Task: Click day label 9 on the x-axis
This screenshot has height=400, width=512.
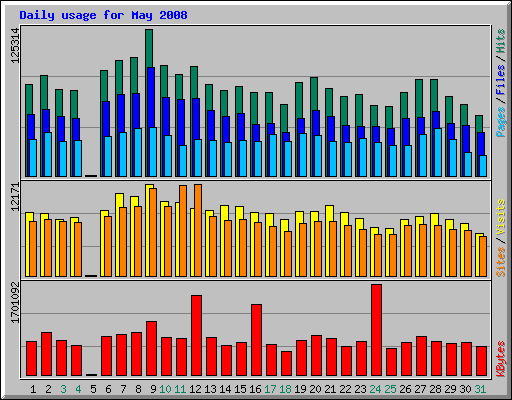Action: click(x=153, y=389)
